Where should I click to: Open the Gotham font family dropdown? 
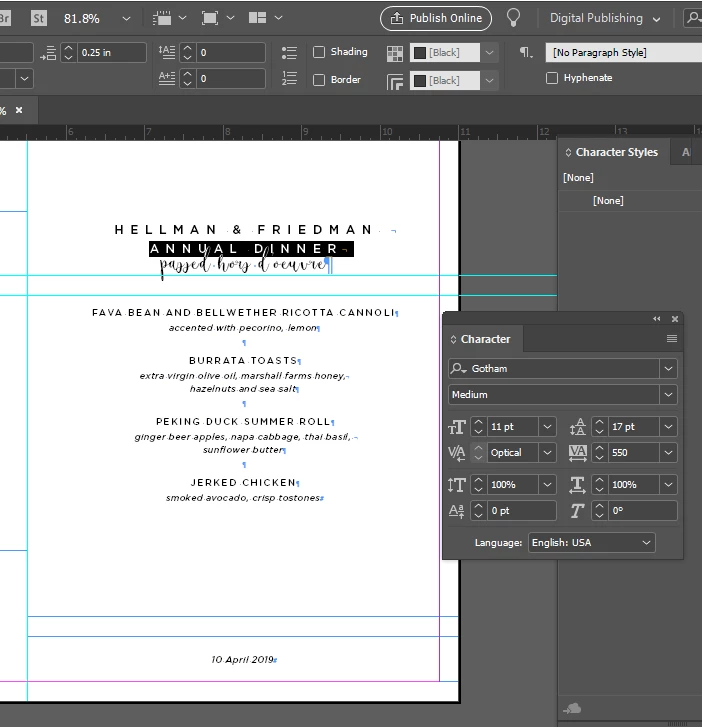pyautogui.click(x=668, y=369)
